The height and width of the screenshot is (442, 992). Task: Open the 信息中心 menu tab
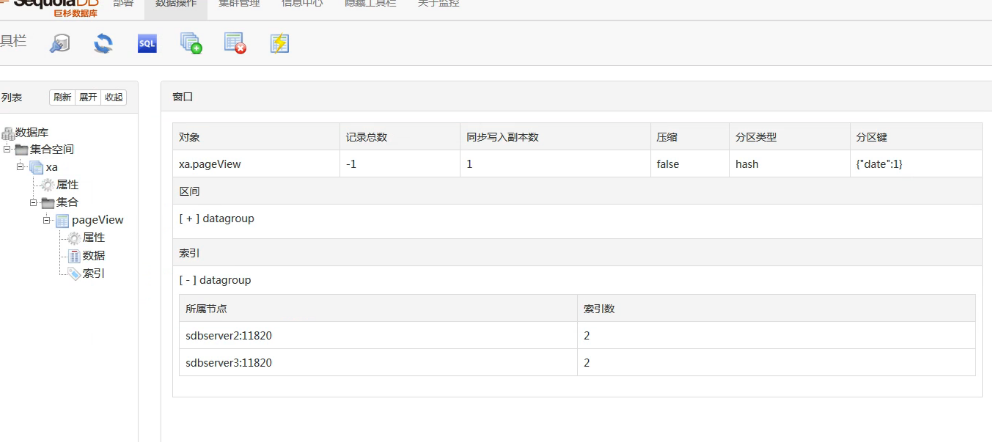point(301,4)
